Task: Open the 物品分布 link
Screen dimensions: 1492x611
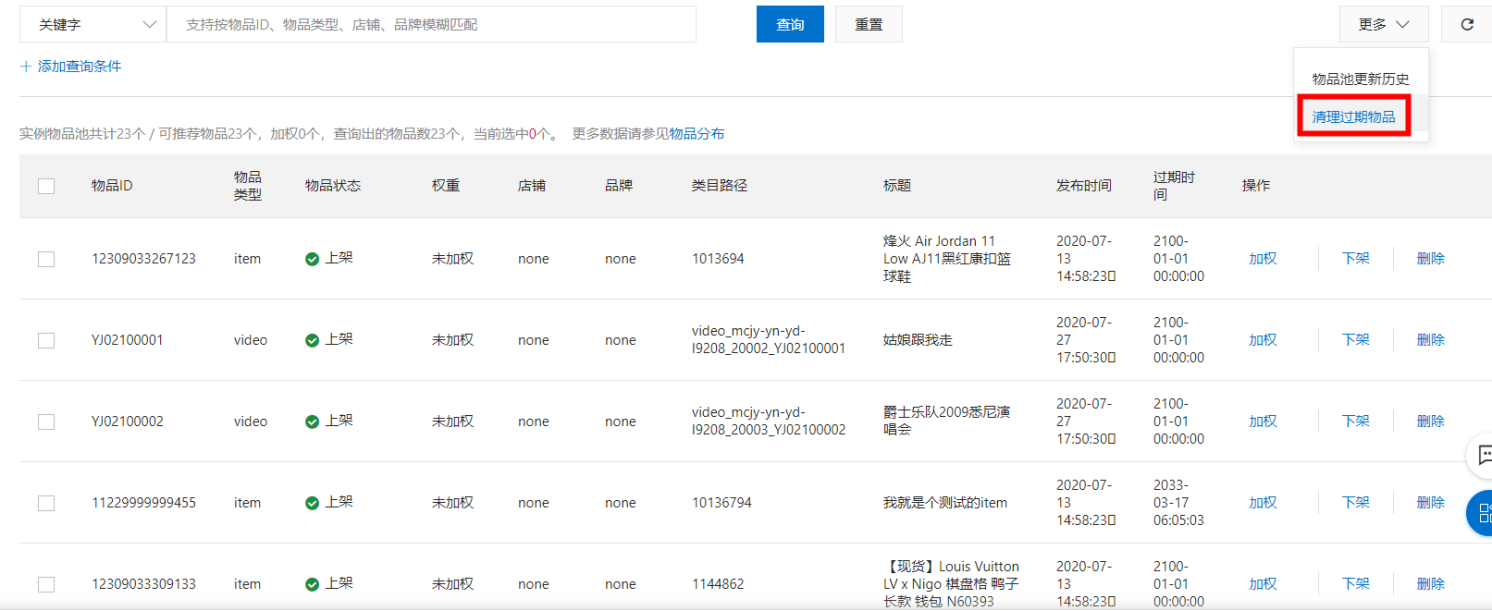Action: (x=697, y=134)
